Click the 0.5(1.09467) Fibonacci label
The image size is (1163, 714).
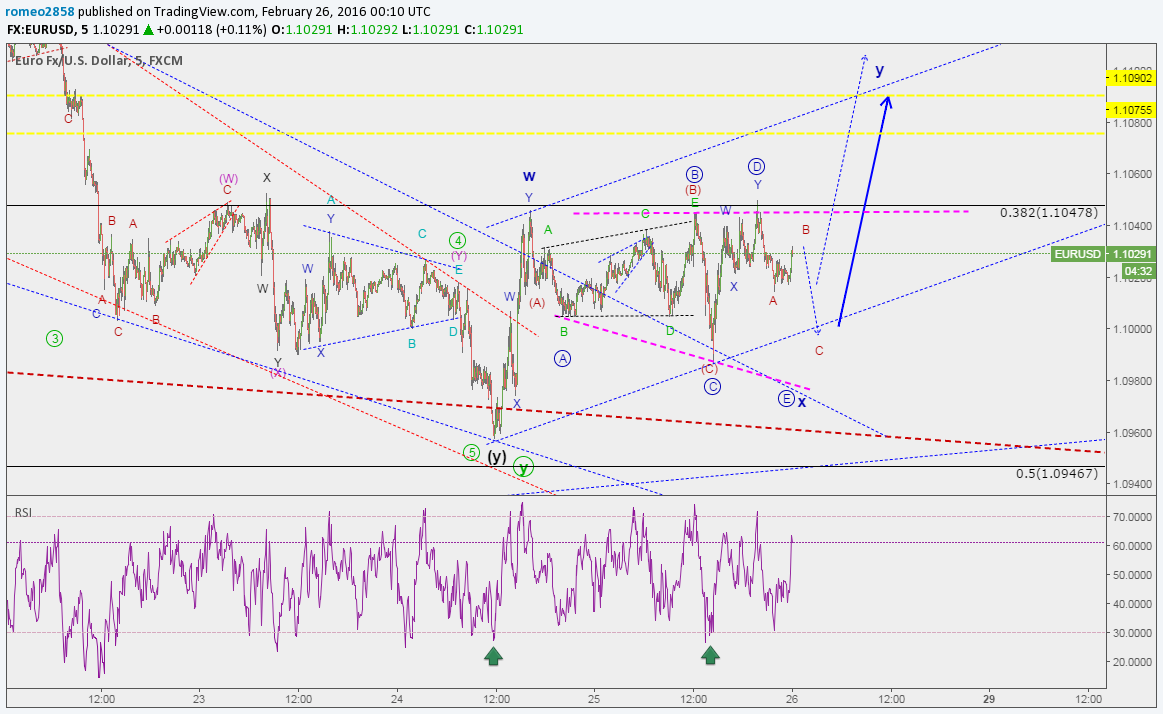click(x=1057, y=473)
